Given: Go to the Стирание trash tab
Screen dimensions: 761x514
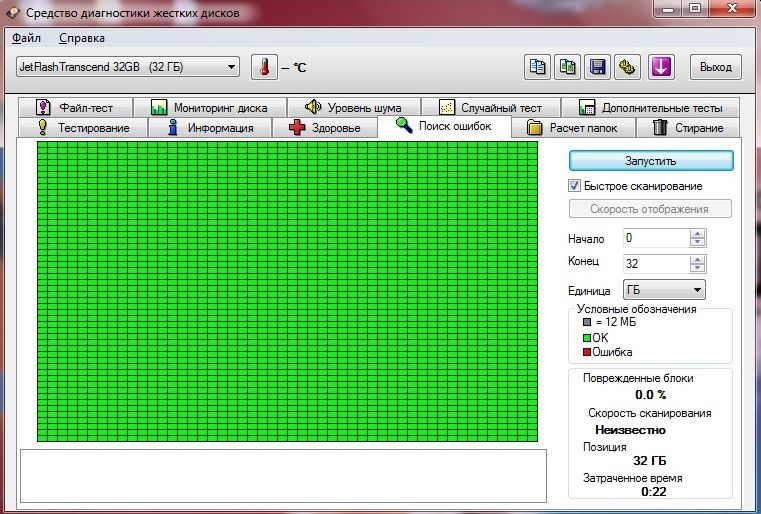Looking at the screenshot, I should pos(688,128).
